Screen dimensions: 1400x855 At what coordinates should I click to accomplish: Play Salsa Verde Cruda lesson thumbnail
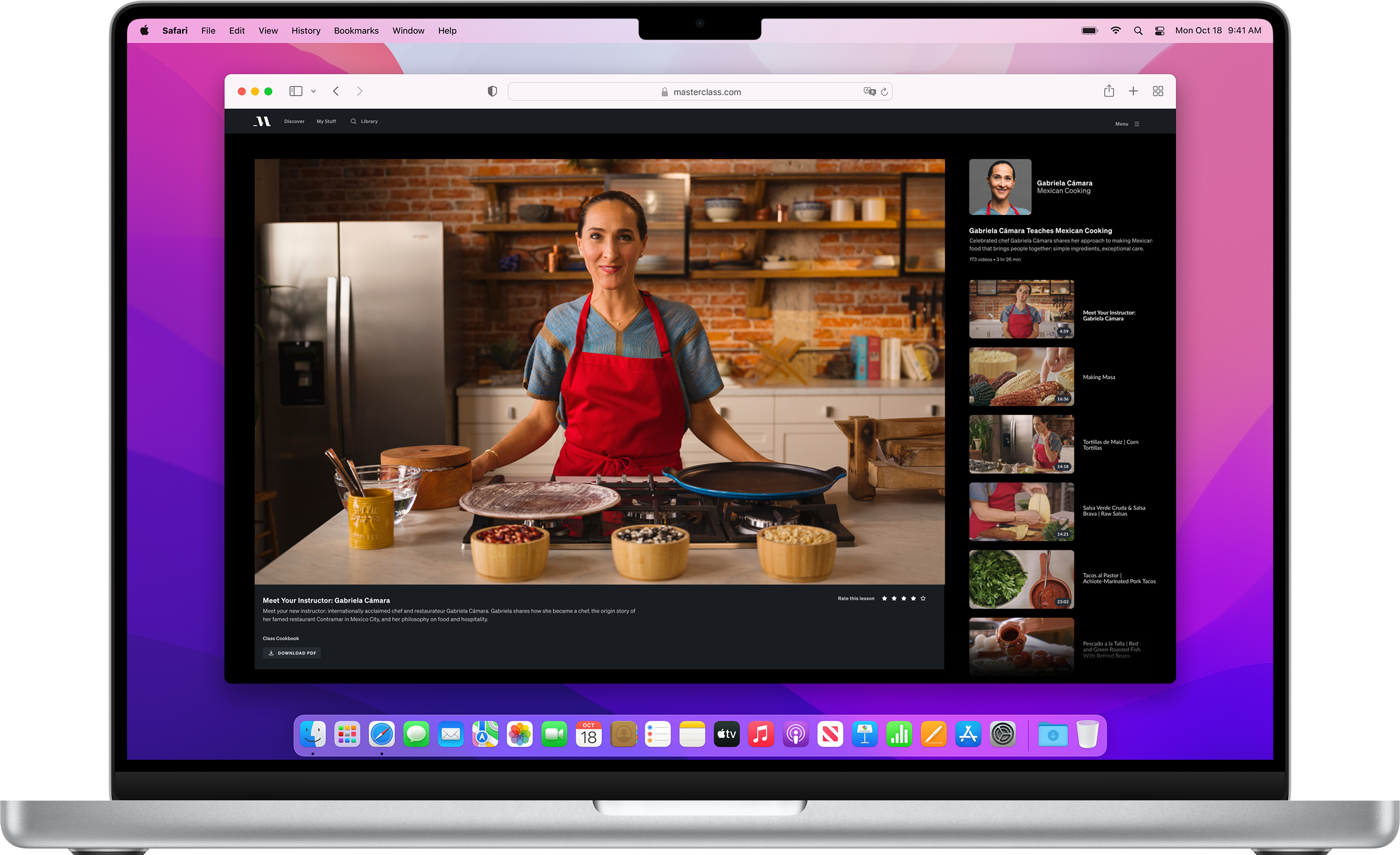click(1022, 512)
